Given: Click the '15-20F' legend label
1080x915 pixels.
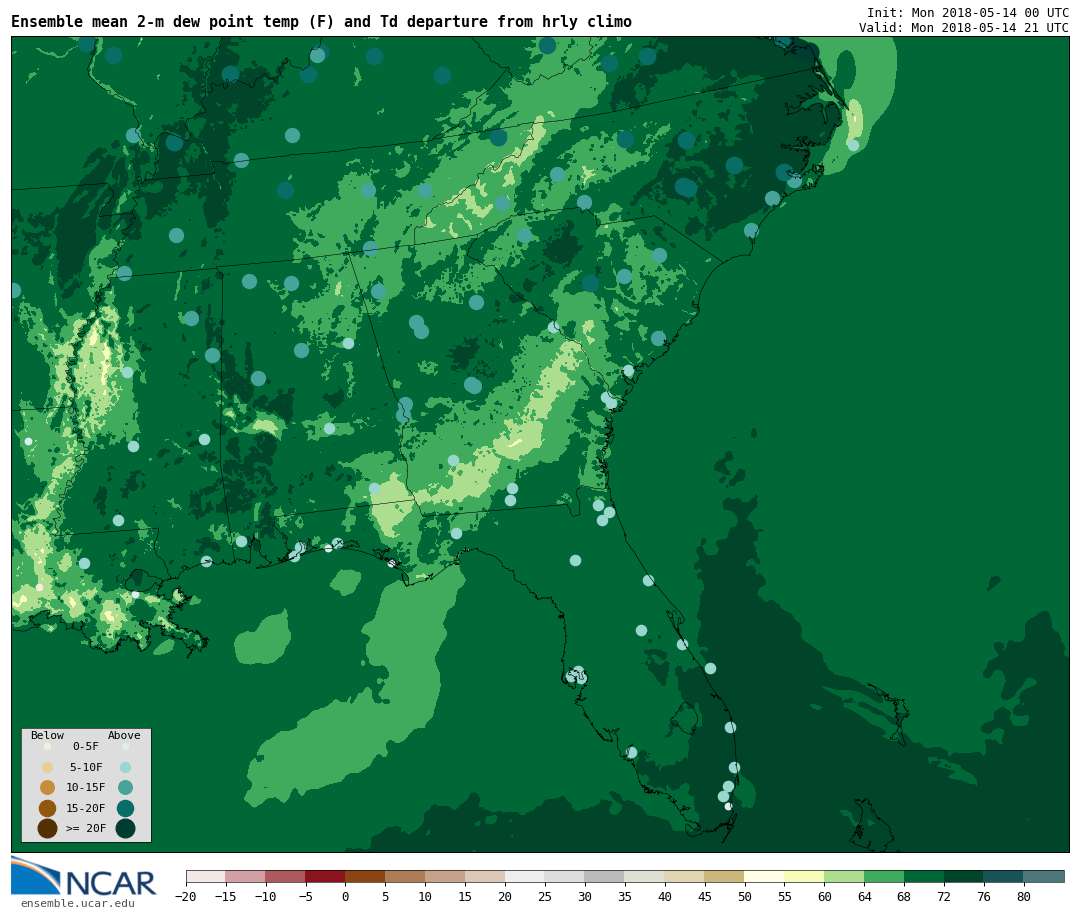Looking at the screenshot, I should [86, 808].
